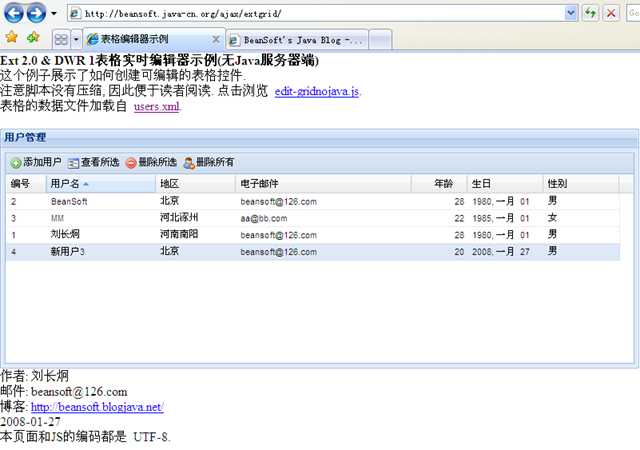Viewport: 640px width, 450px height.
Task: Open the users.xml link
Action: tap(156, 106)
